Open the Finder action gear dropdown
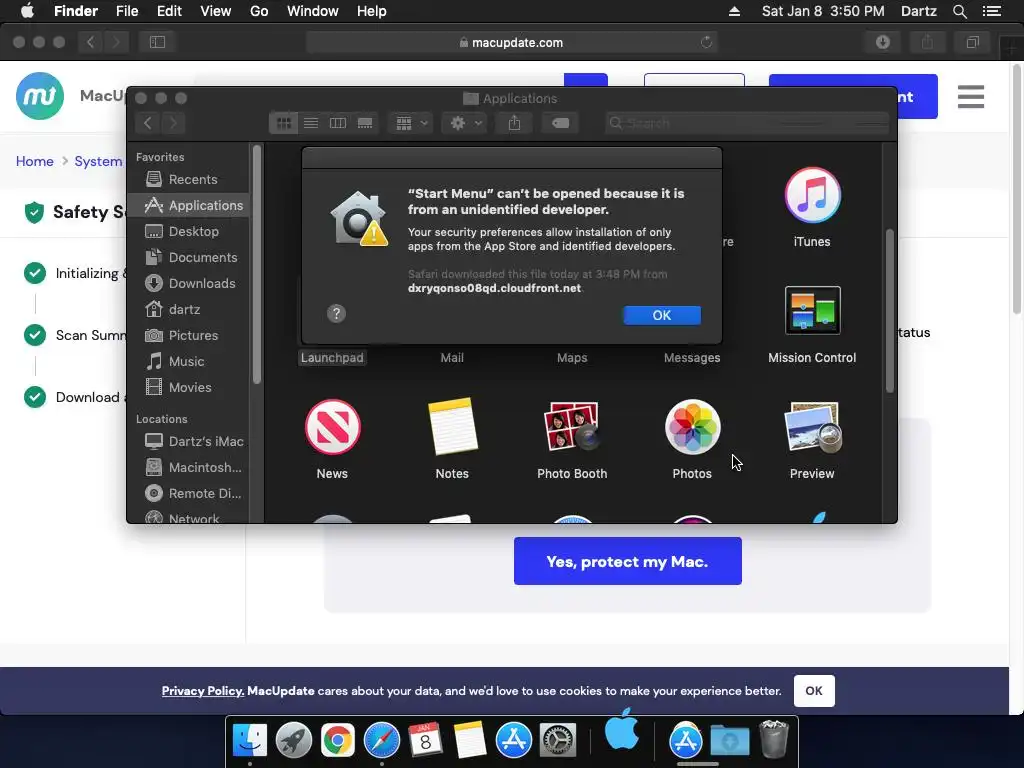The image size is (1024, 768). (464, 123)
